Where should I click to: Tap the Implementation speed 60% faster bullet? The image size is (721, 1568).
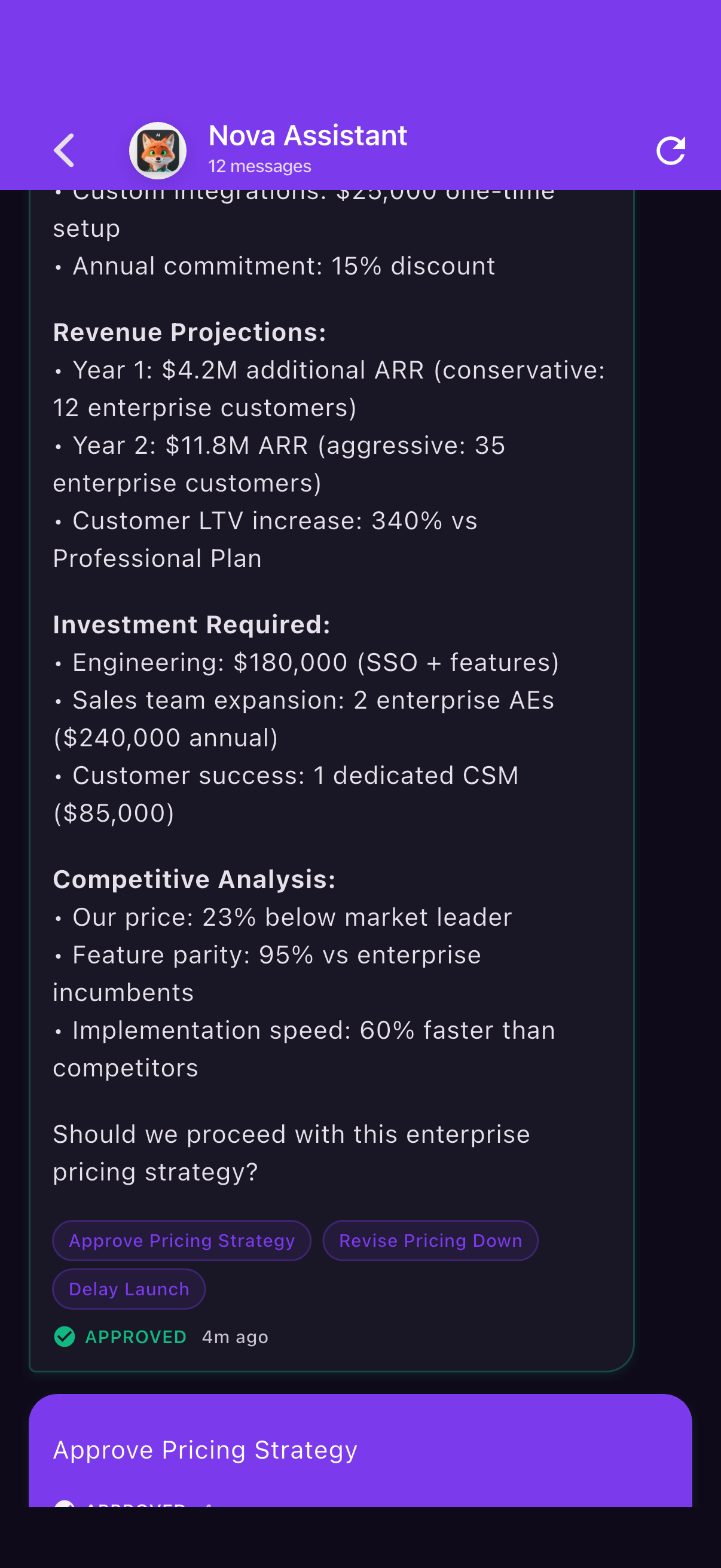[x=304, y=1049]
